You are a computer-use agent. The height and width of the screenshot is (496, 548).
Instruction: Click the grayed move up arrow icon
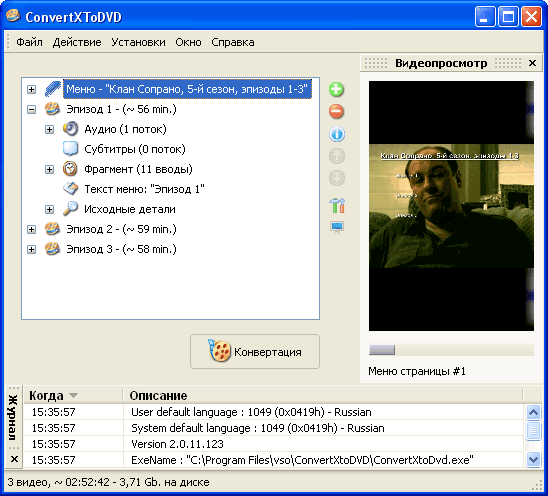pos(337,156)
